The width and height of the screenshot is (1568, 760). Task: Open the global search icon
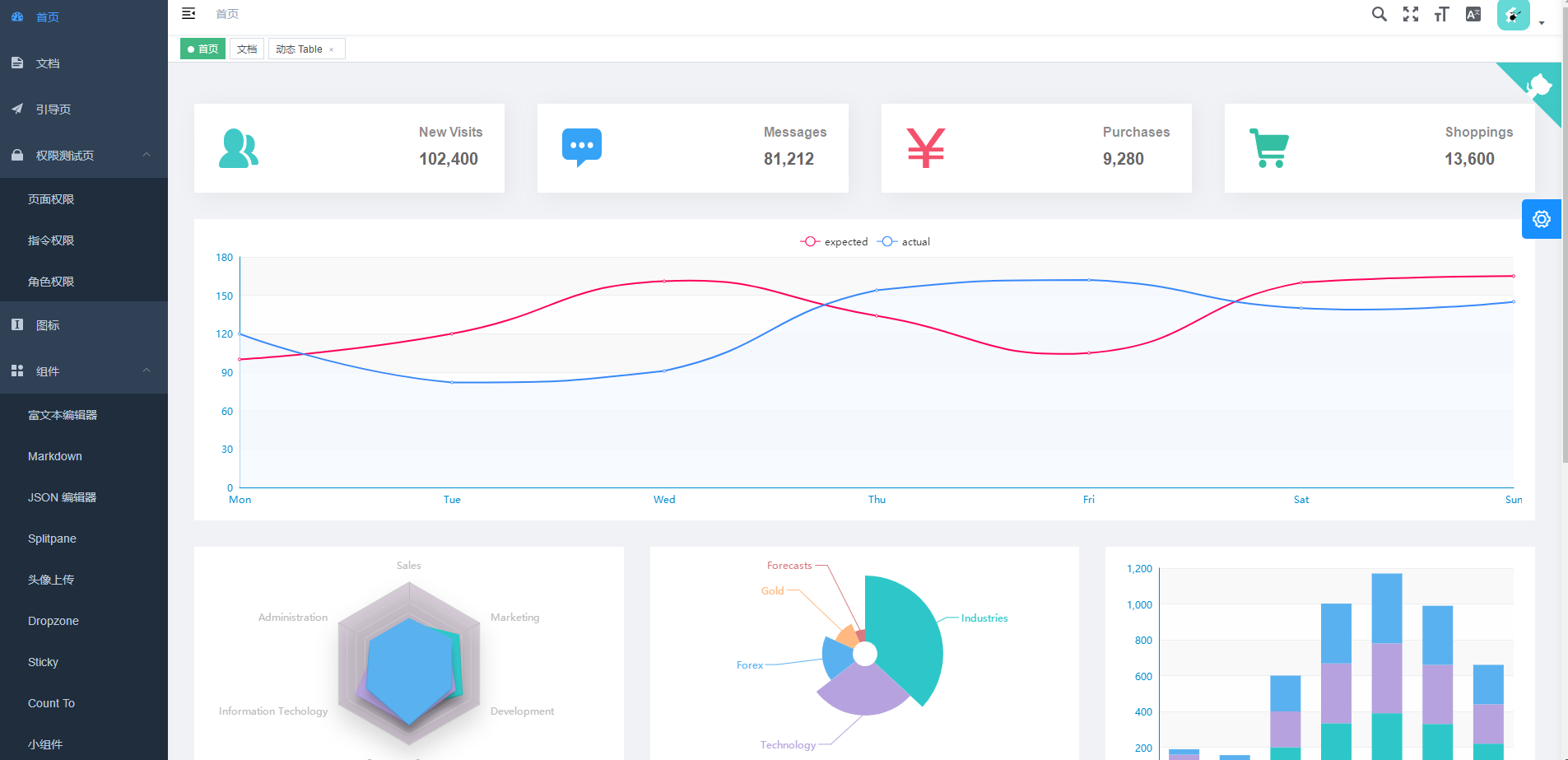coord(1379,14)
